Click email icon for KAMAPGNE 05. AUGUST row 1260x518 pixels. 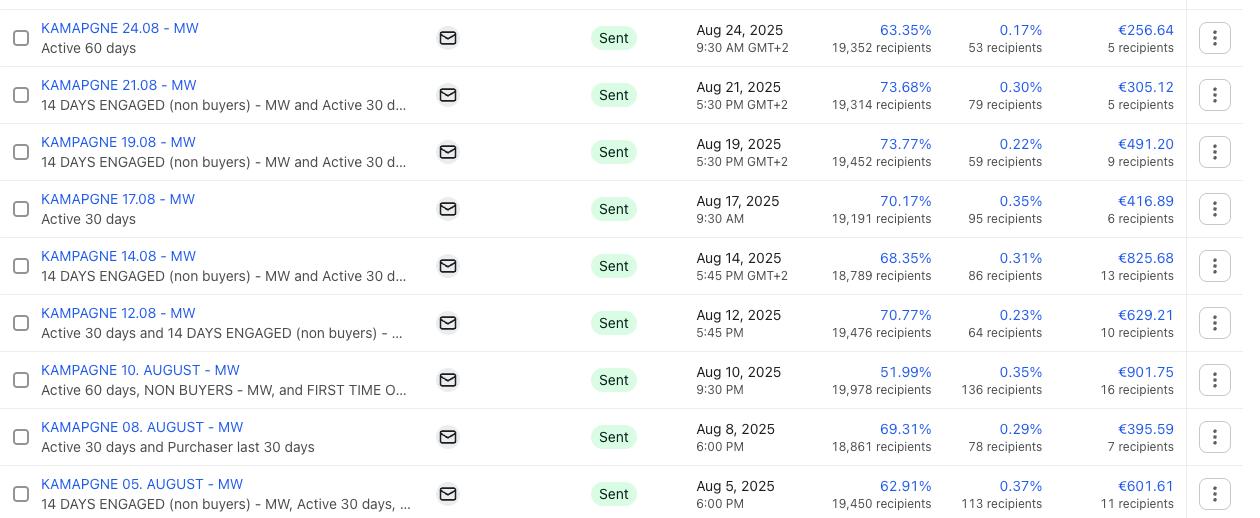(x=448, y=494)
